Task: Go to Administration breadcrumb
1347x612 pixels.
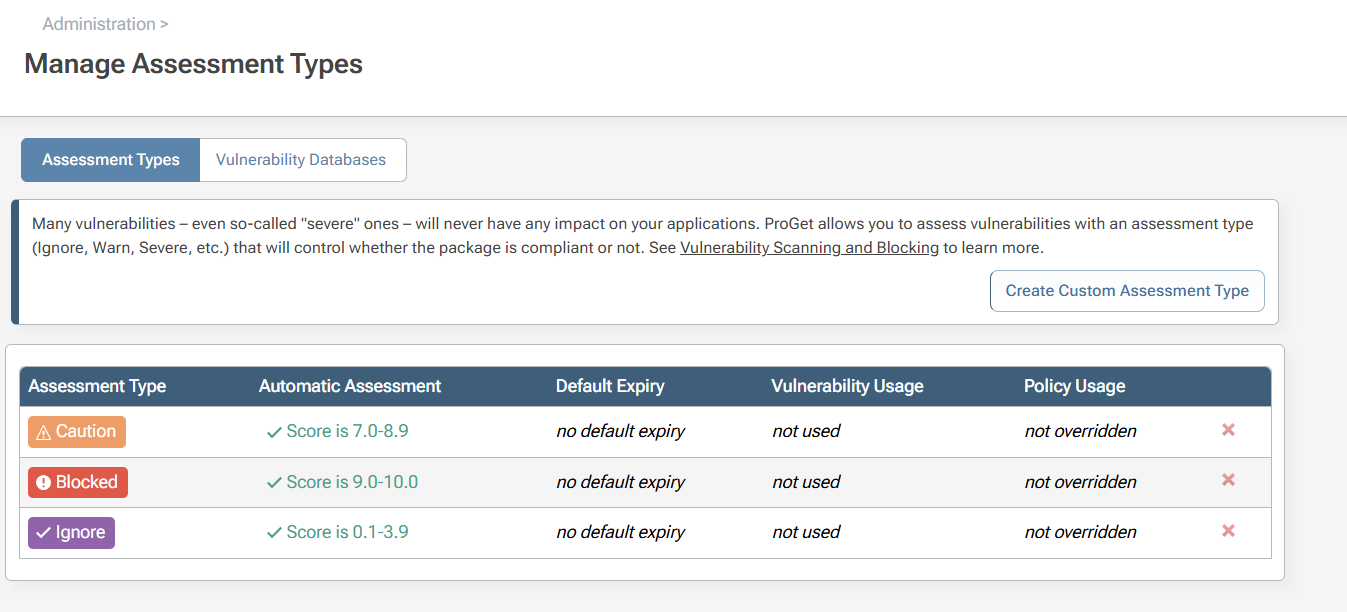Action: click(x=99, y=24)
